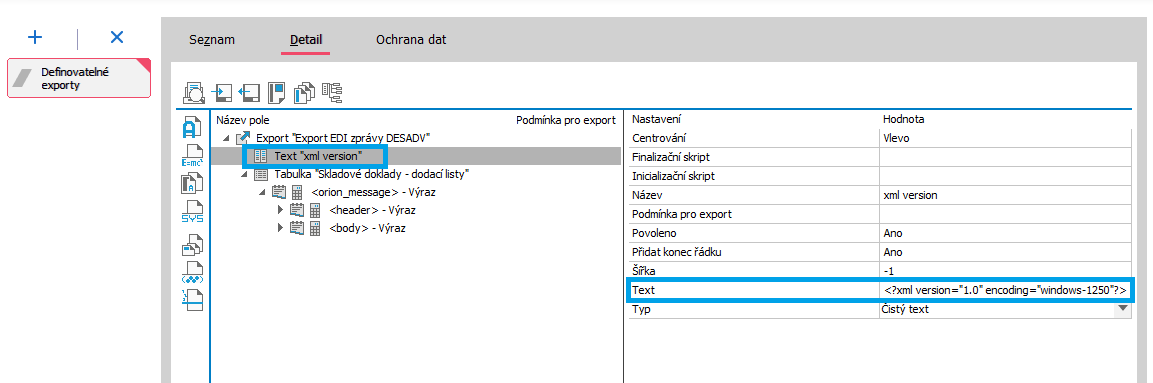1153x383 pixels.
Task: Click the bookmarked document toolbar icon
Action: [276, 93]
